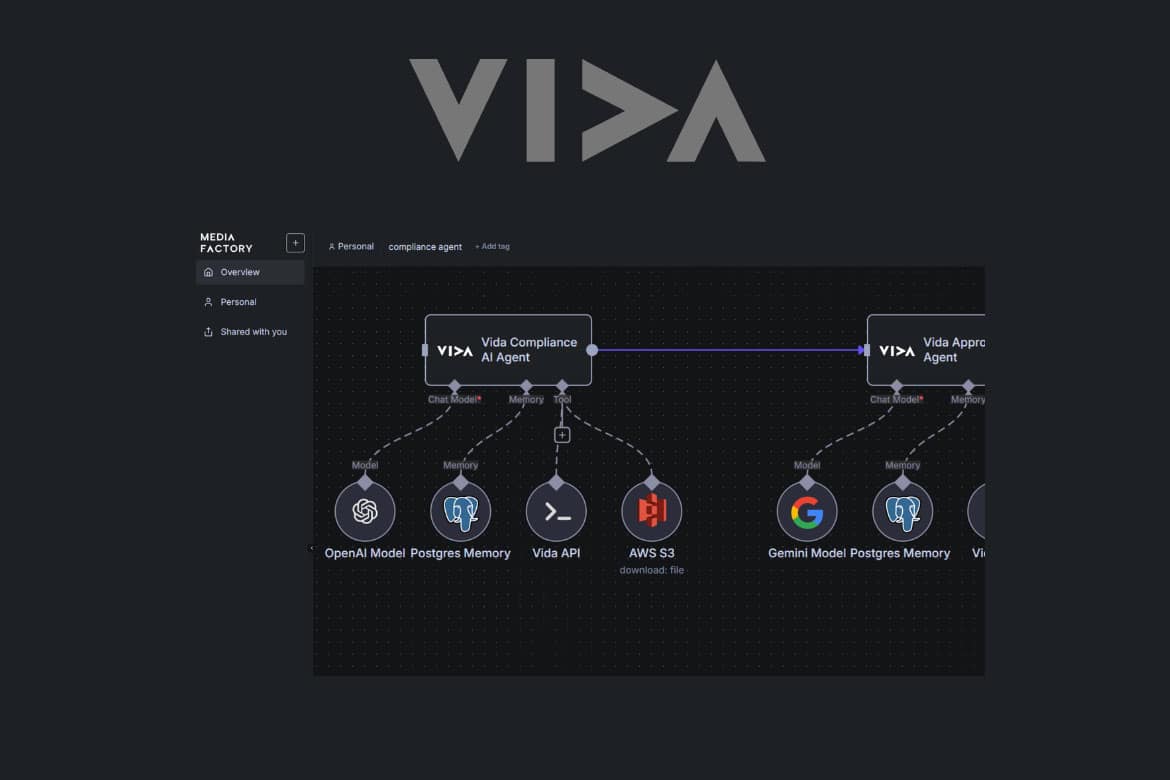Select Postgres Memory node beside Gemini Model
Image resolution: width=1170 pixels, height=780 pixels.
click(902, 511)
